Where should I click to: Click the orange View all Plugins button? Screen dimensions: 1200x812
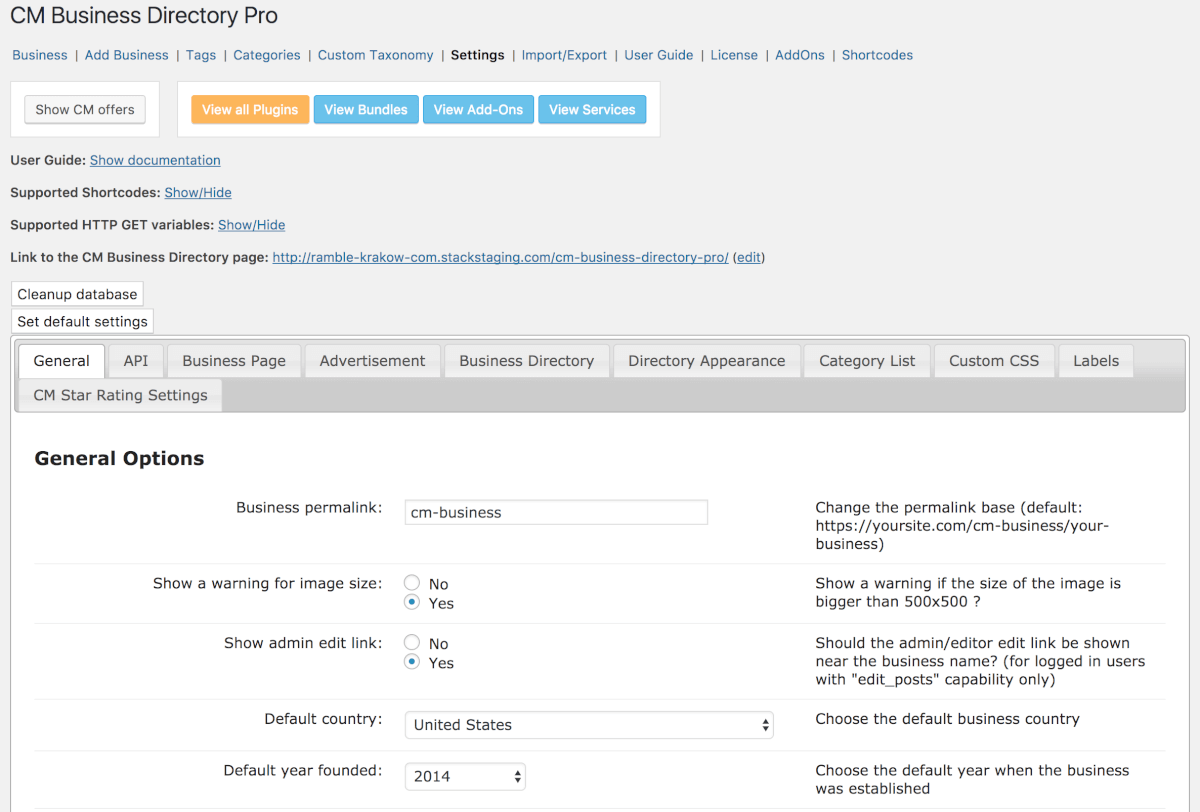click(250, 110)
